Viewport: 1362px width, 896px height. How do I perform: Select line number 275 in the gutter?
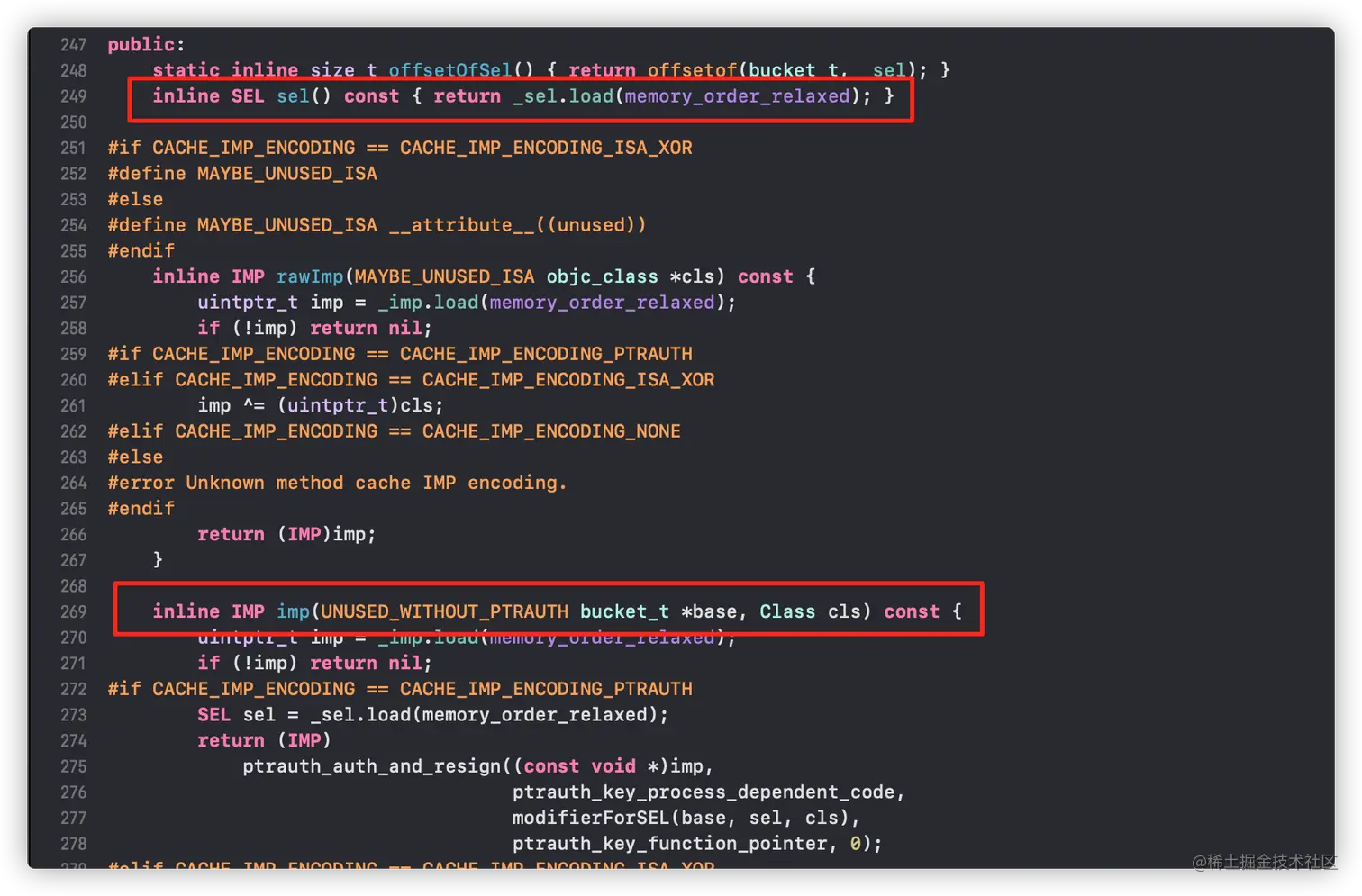point(73,766)
